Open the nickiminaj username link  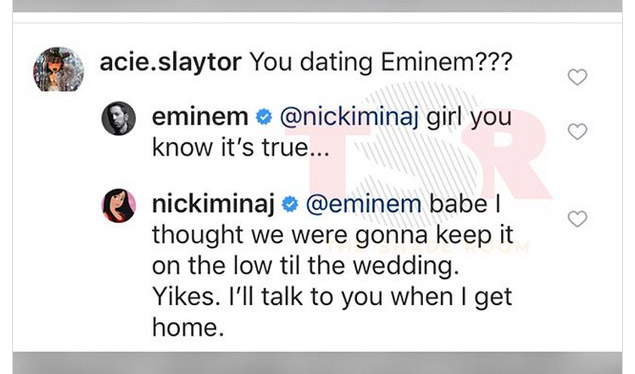[x=213, y=204]
